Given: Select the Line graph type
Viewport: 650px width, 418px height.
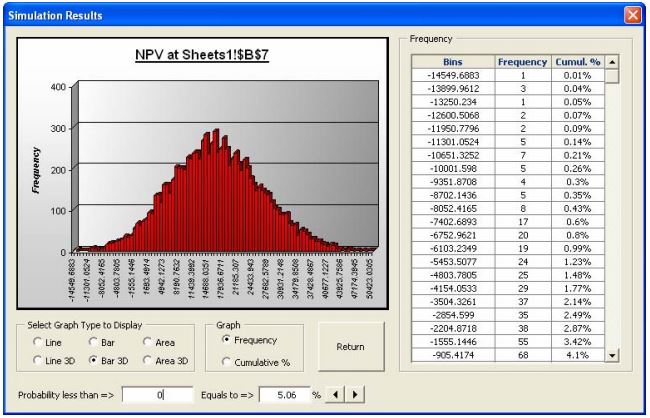Looking at the screenshot, I should click(47, 343).
